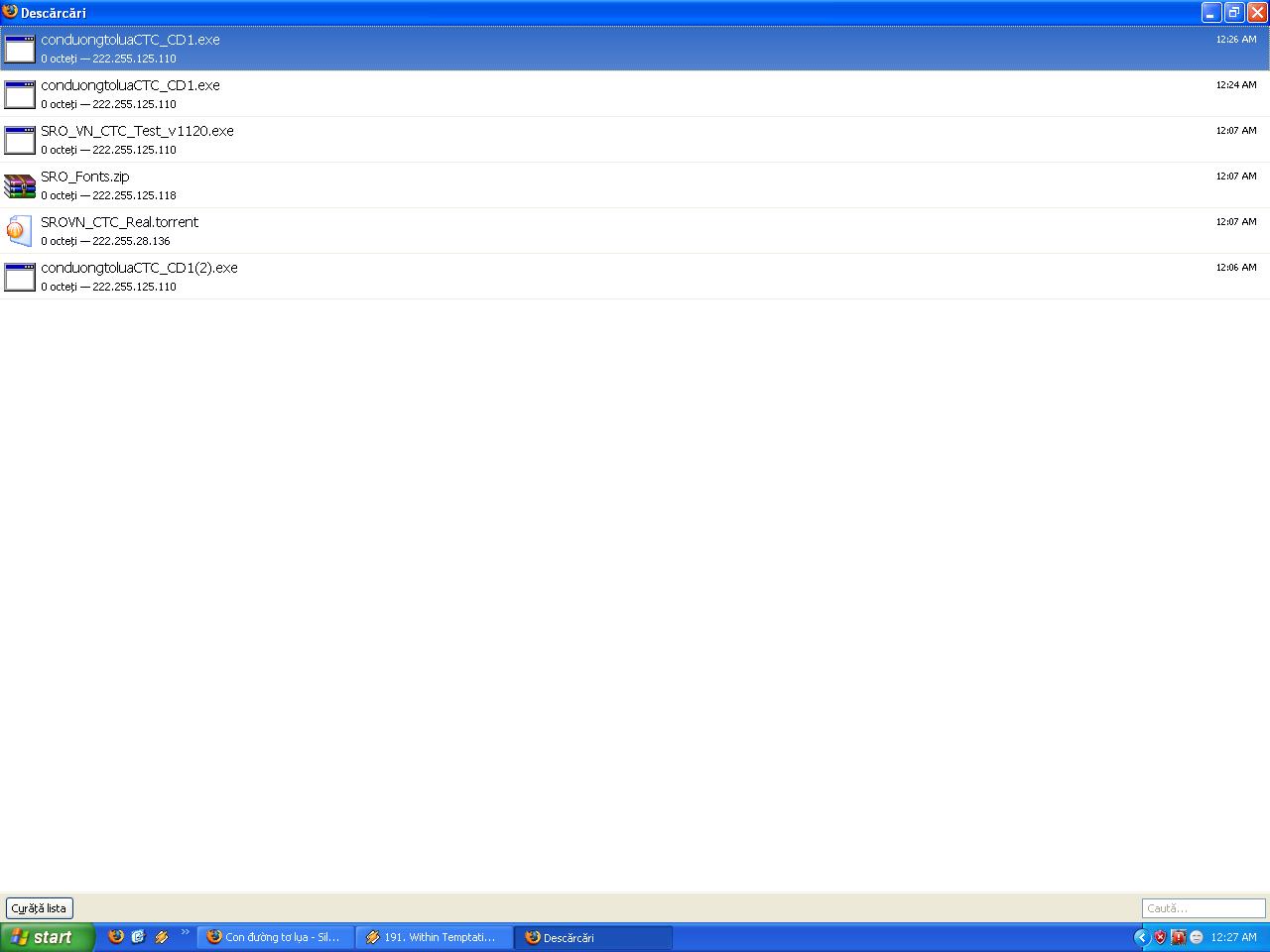Viewport: 1270px width, 952px height.
Task: Launch Firefox from the Quick Launch bar
Action: click(115, 937)
